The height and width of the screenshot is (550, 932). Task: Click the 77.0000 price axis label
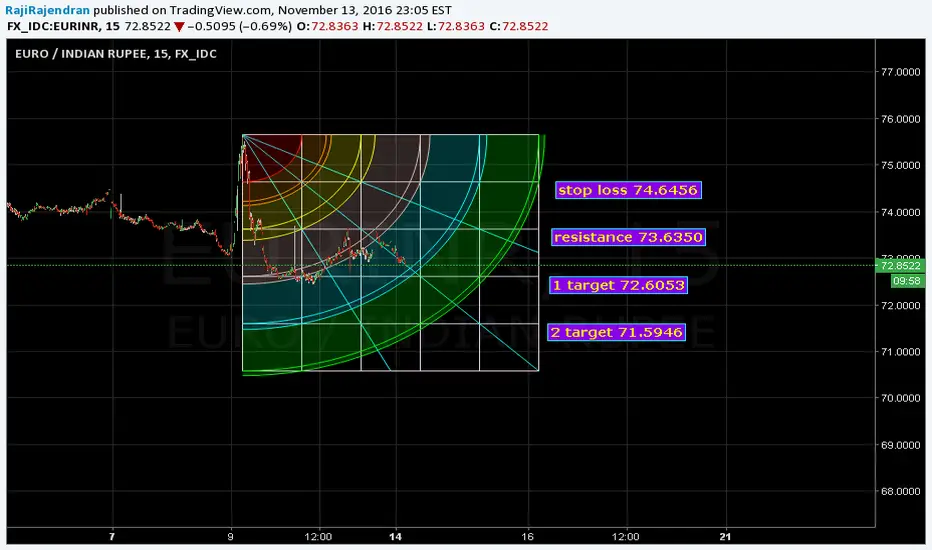900,72
